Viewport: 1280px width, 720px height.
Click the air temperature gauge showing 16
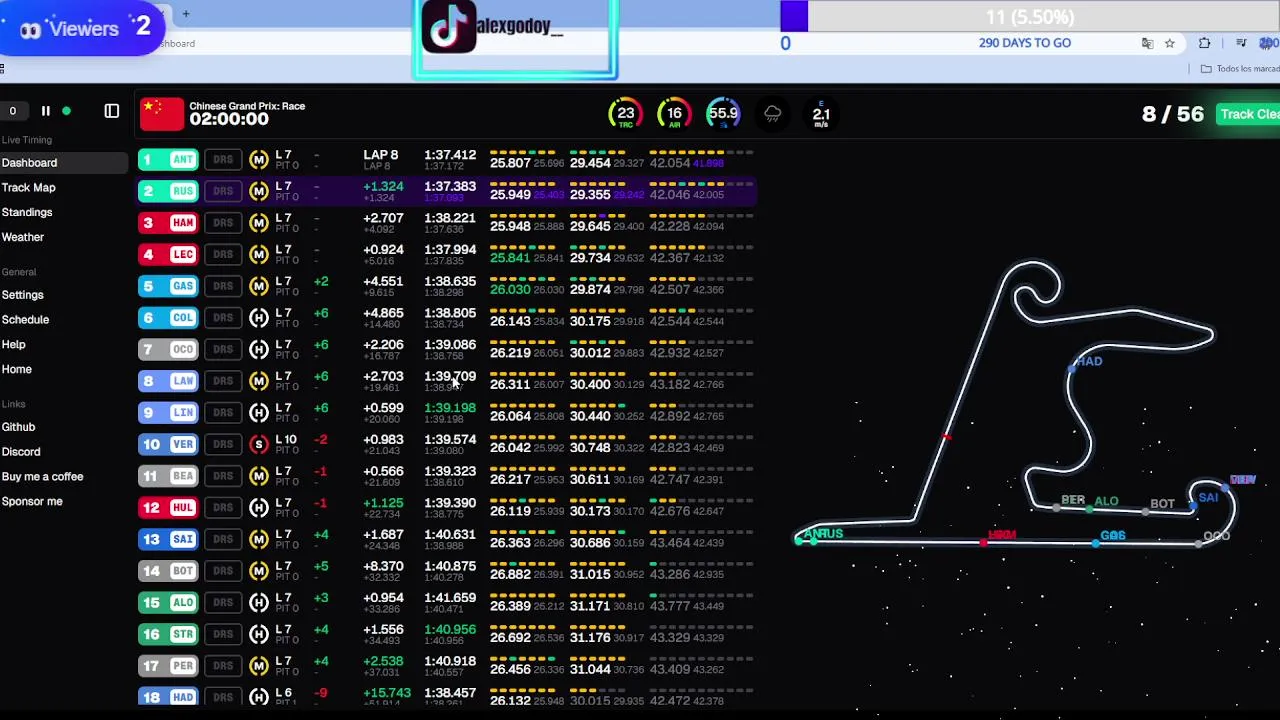click(x=675, y=114)
